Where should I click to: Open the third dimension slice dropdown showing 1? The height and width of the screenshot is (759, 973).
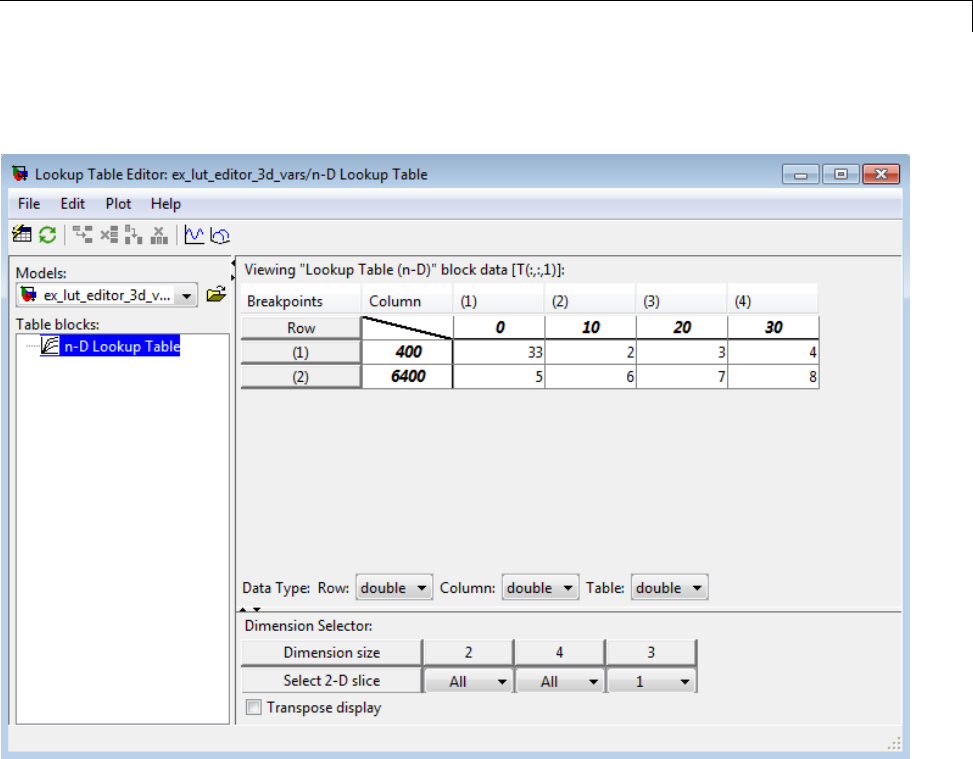point(651,681)
